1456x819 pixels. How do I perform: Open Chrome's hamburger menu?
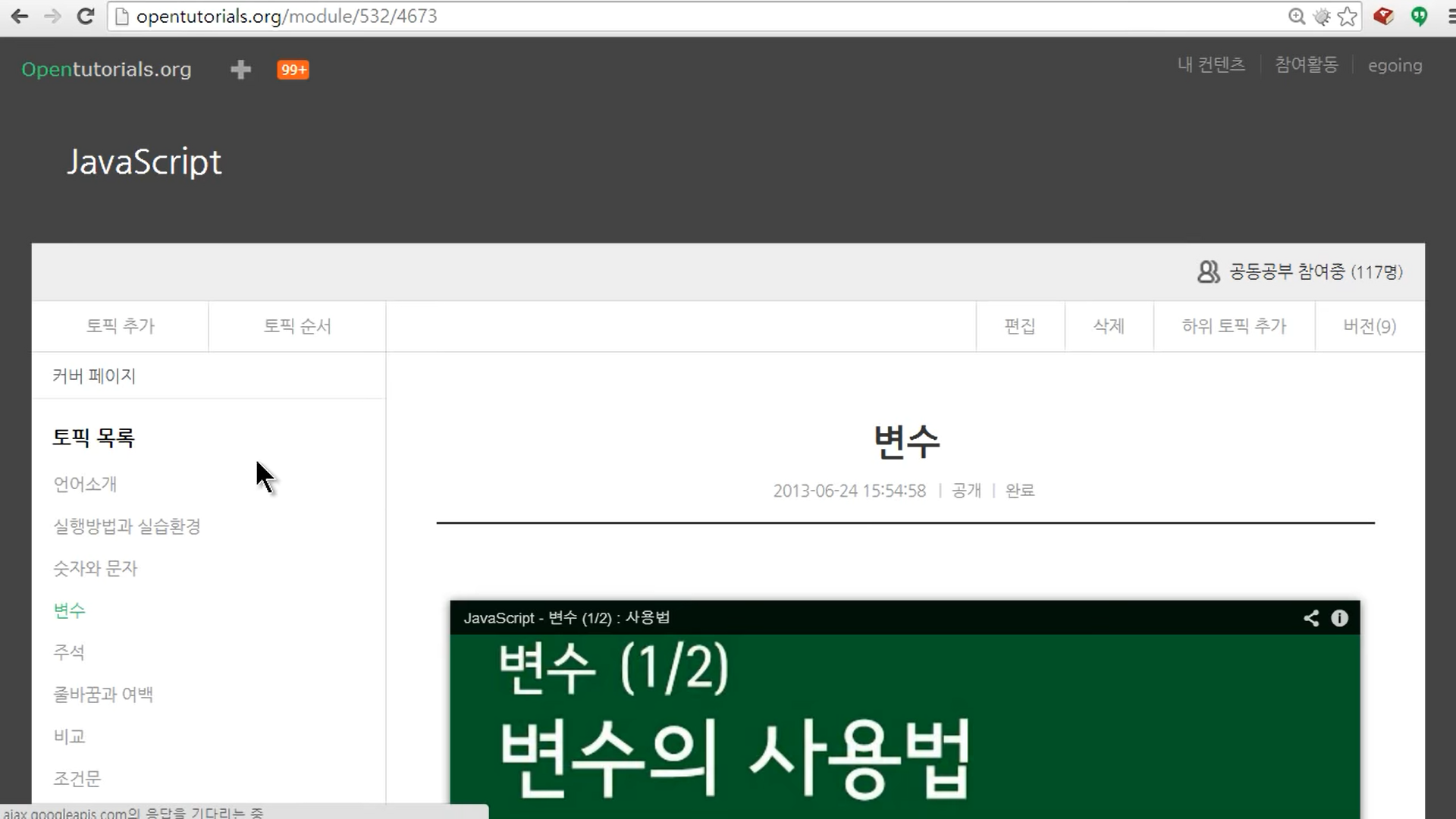(1450, 16)
